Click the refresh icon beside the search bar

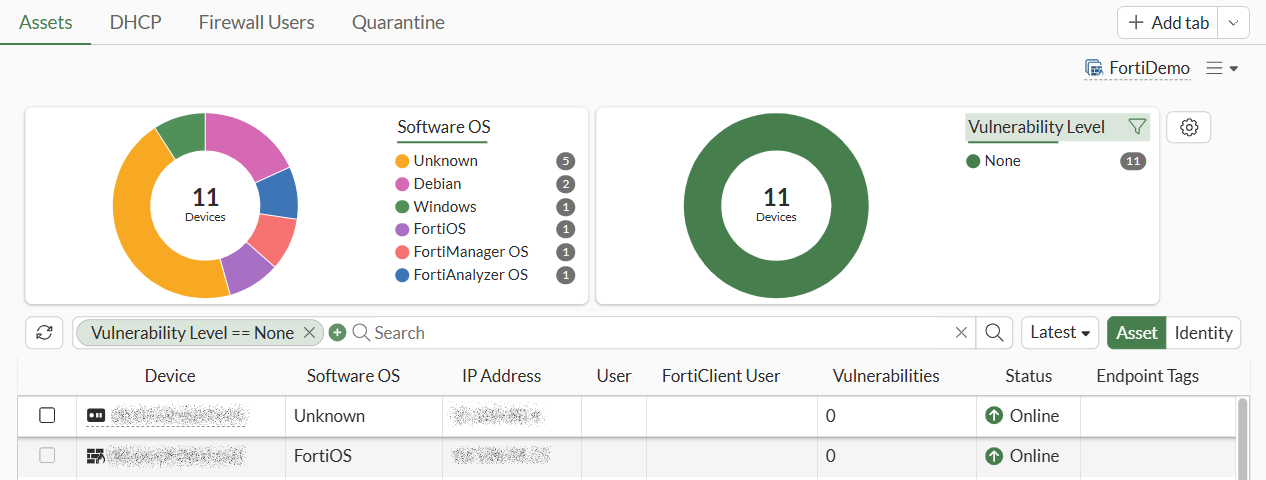point(44,333)
